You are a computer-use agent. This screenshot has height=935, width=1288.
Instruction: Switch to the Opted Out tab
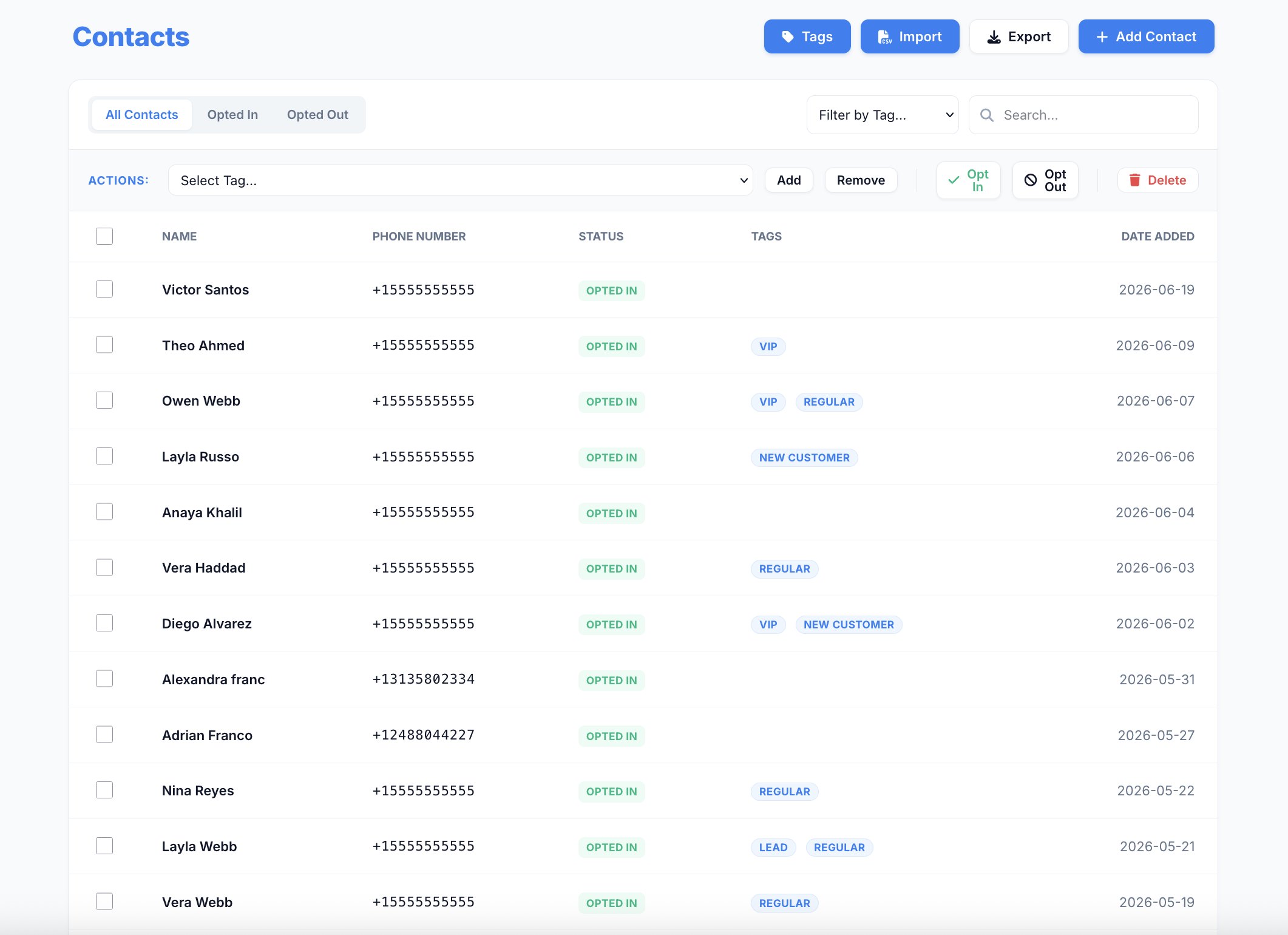pyautogui.click(x=317, y=115)
